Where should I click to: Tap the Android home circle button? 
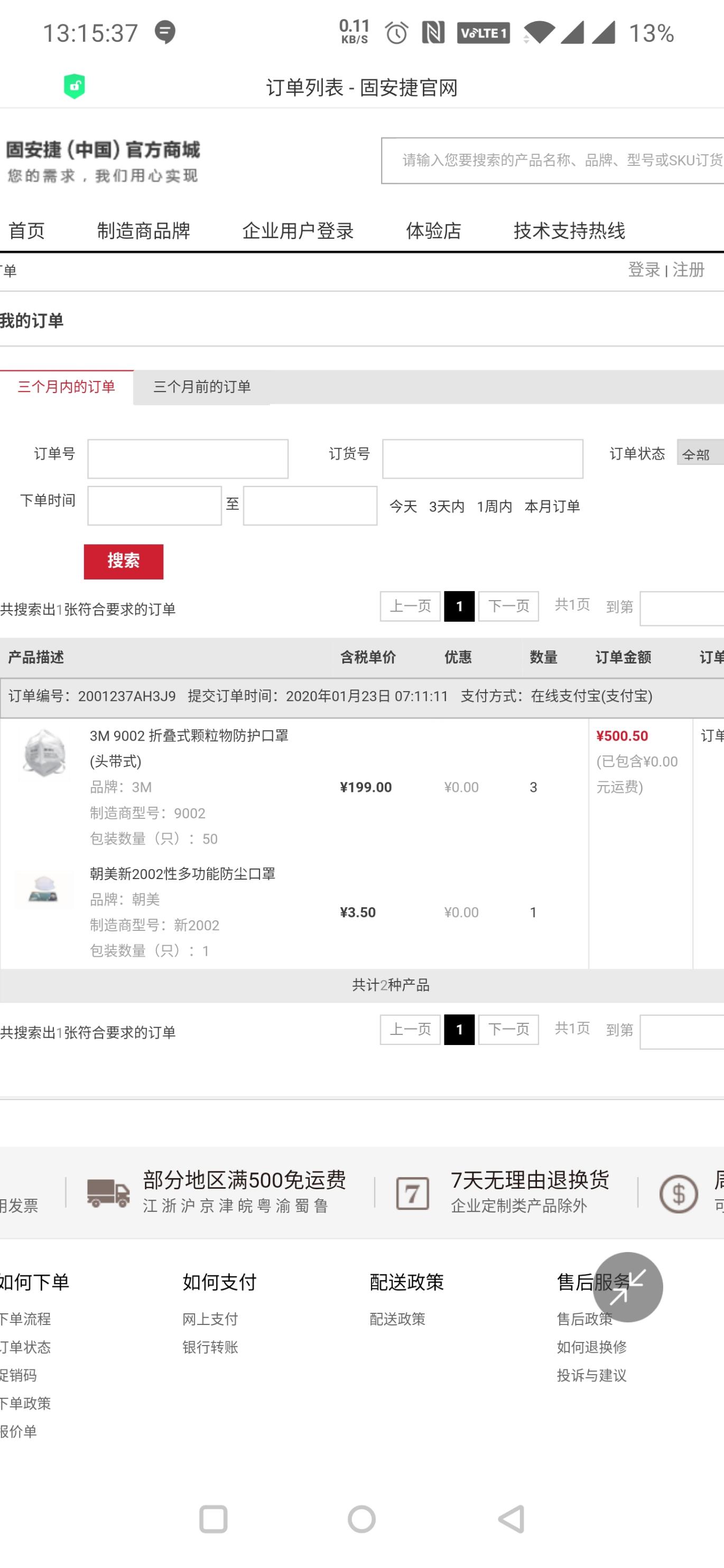tap(361, 1519)
